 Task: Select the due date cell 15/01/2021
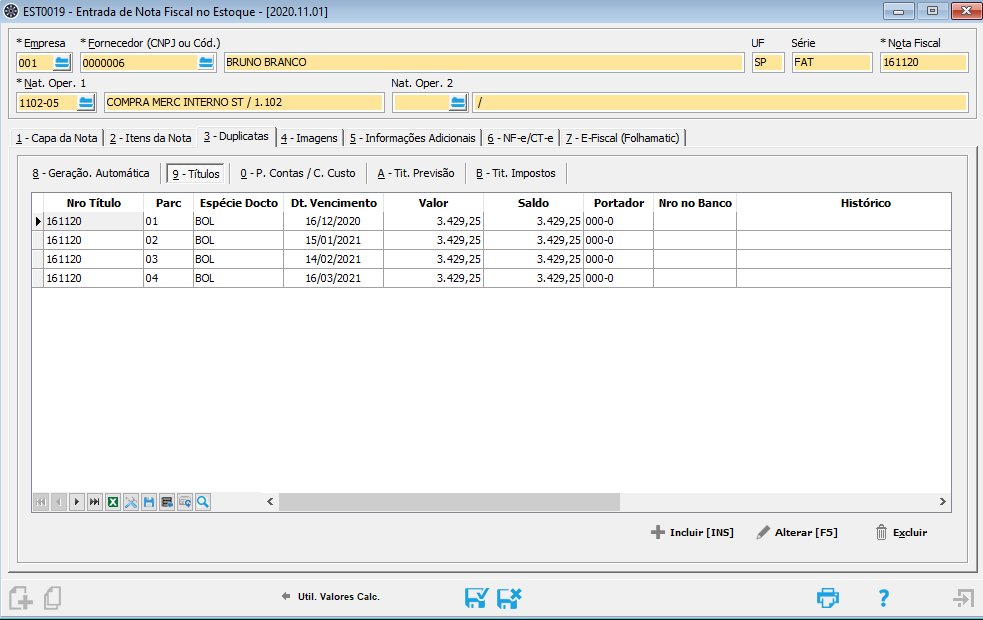[334, 240]
